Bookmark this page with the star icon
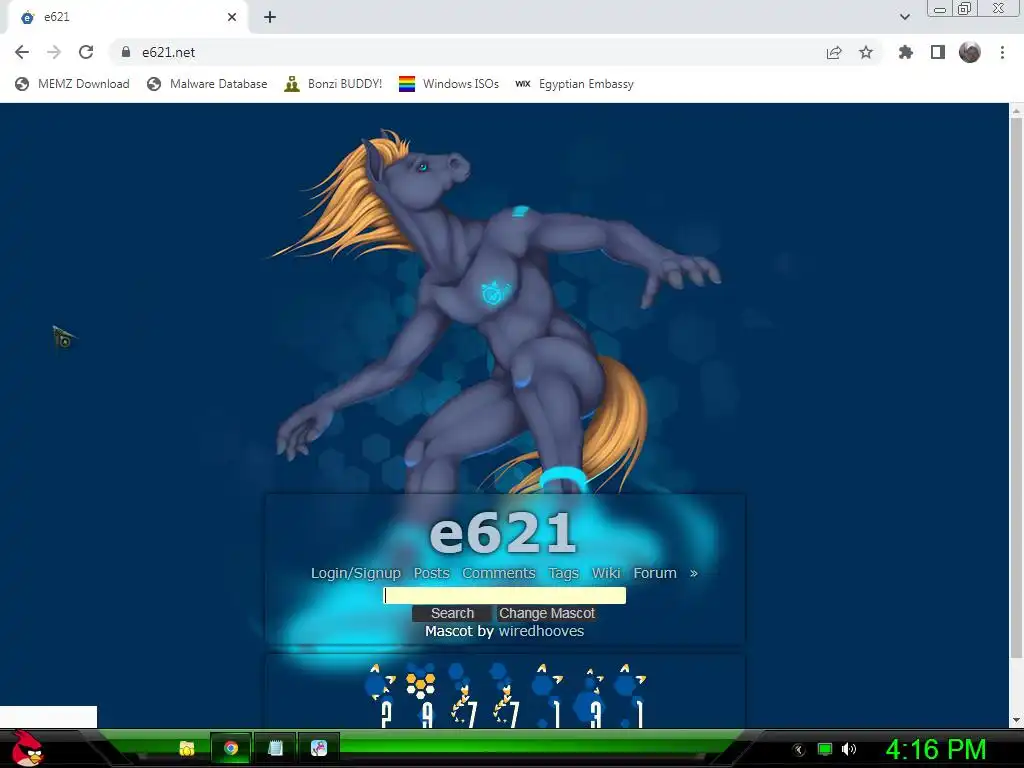The width and height of the screenshot is (1024, 768). pos(866,52)
